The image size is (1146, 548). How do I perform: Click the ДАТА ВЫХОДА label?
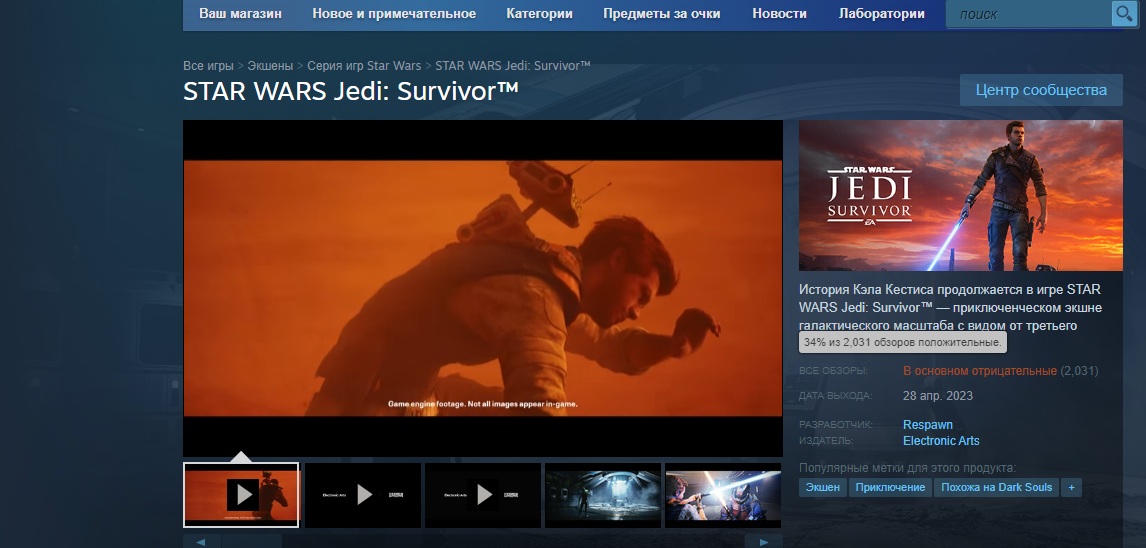tap(835, 396)
